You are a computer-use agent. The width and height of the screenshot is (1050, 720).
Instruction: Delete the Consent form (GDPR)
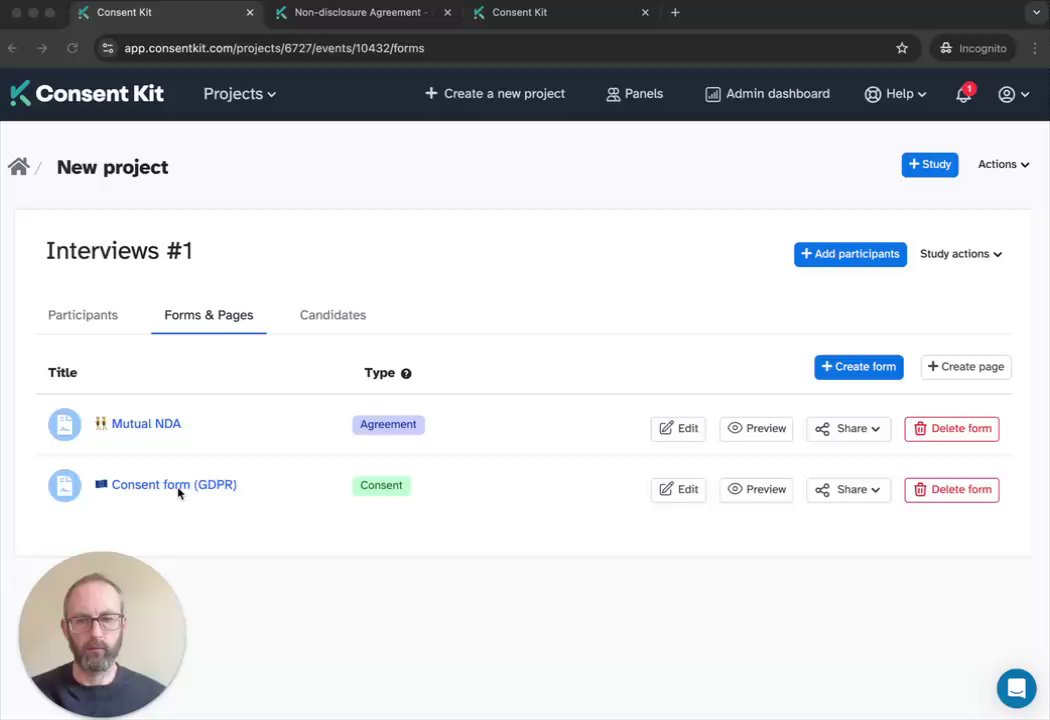pyautogui.click(x=952, y=490)
